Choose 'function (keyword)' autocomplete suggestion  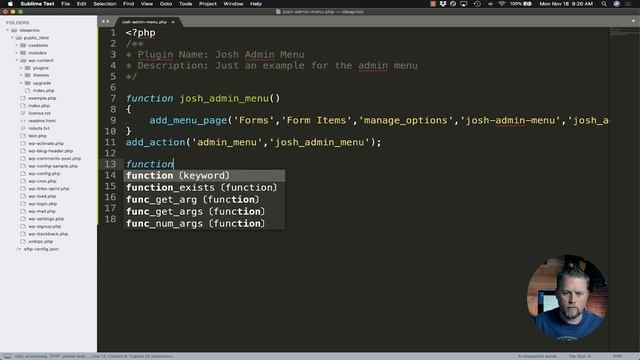coord(204,176)
